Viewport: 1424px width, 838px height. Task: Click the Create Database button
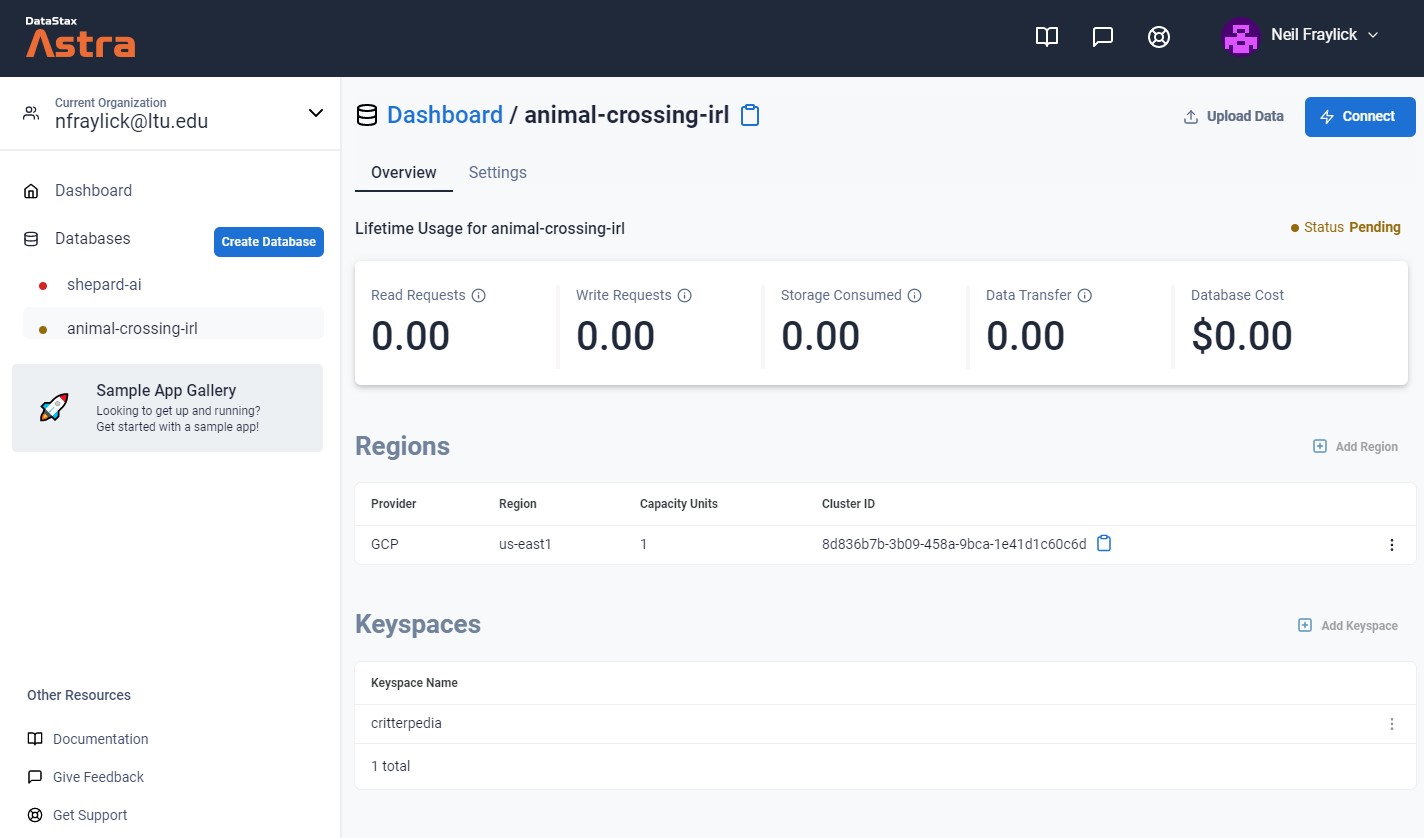tap(269, 242)
